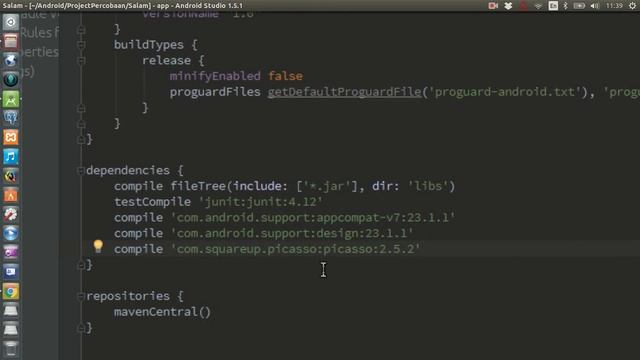Image resolution: width=640 pixels, height=360 pixels.
Task: Click the 'repositories' word
Action: (128, 296)
